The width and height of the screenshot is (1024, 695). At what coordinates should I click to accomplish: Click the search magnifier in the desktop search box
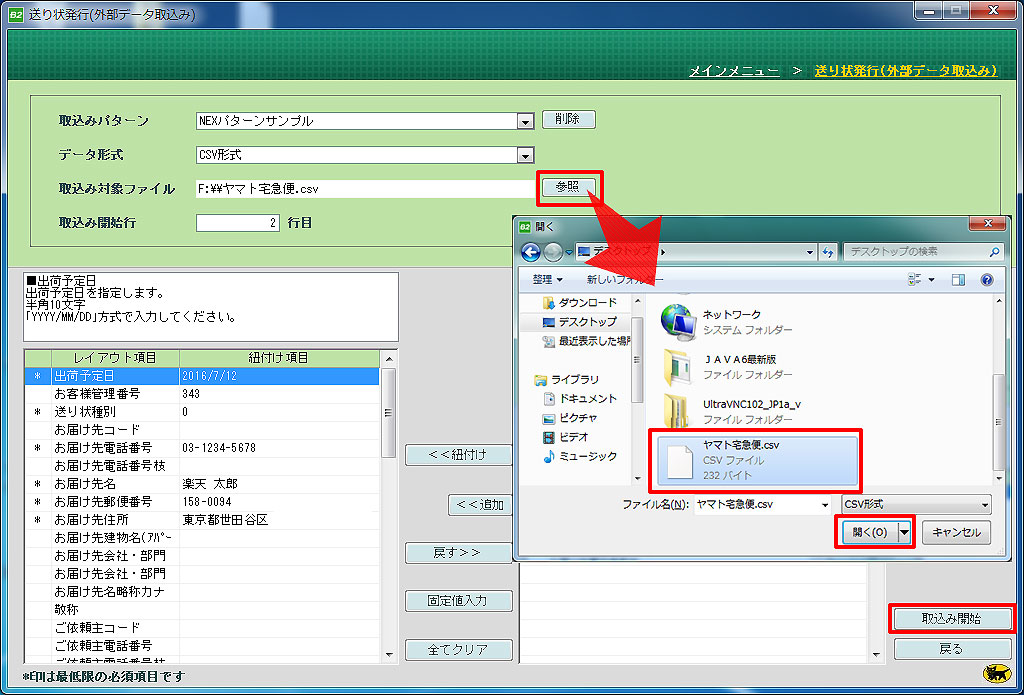[994, 251]
